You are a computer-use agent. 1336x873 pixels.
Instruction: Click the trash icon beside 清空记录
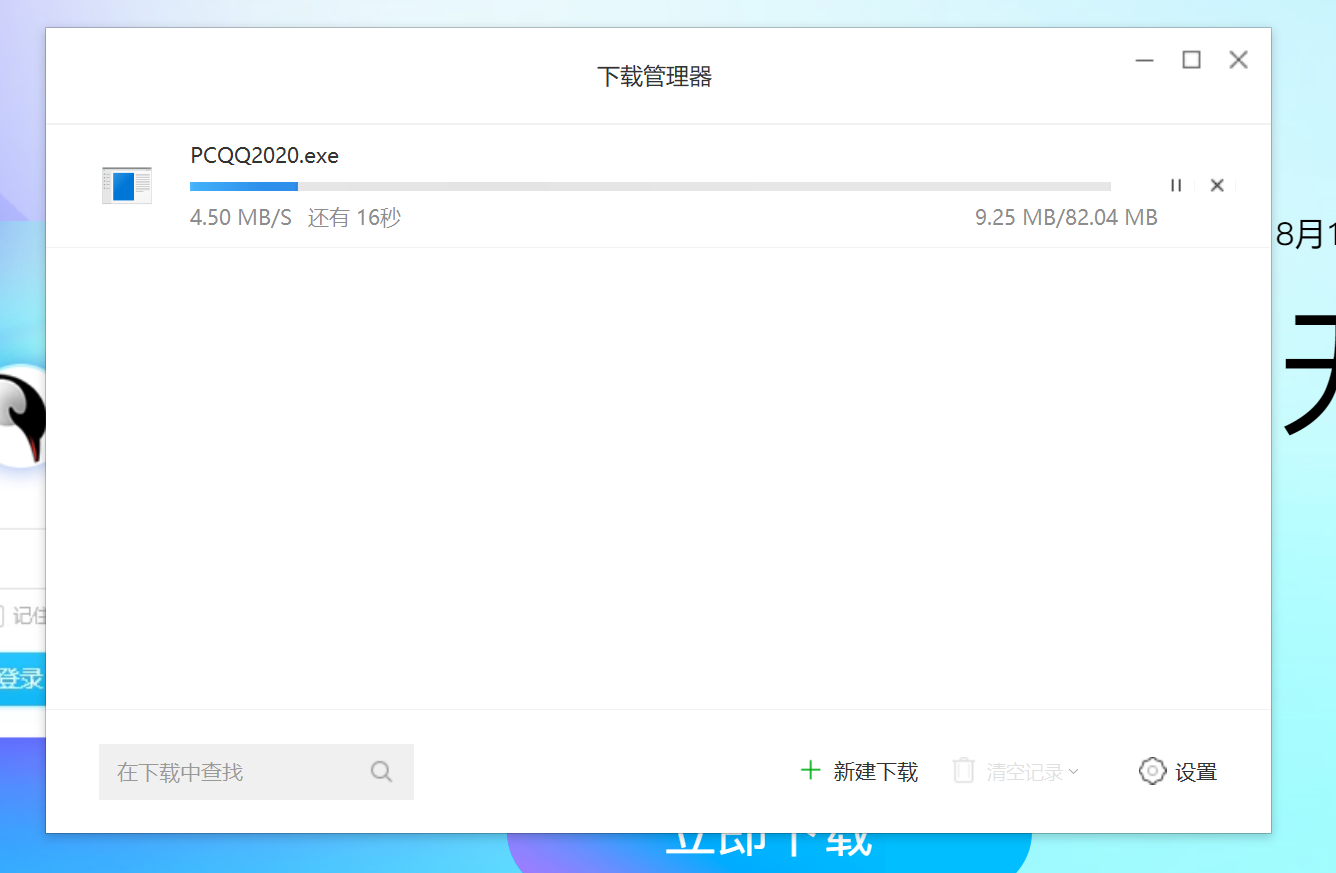pyautogui.click(x=963, y=770)
